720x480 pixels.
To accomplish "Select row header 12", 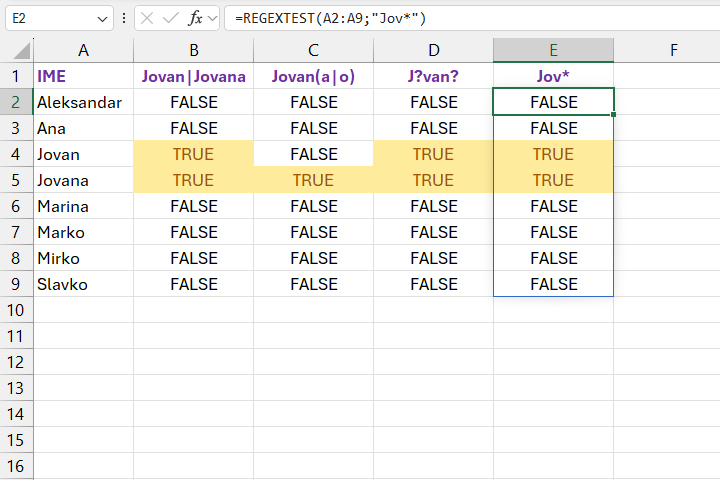I will [16, 362].
